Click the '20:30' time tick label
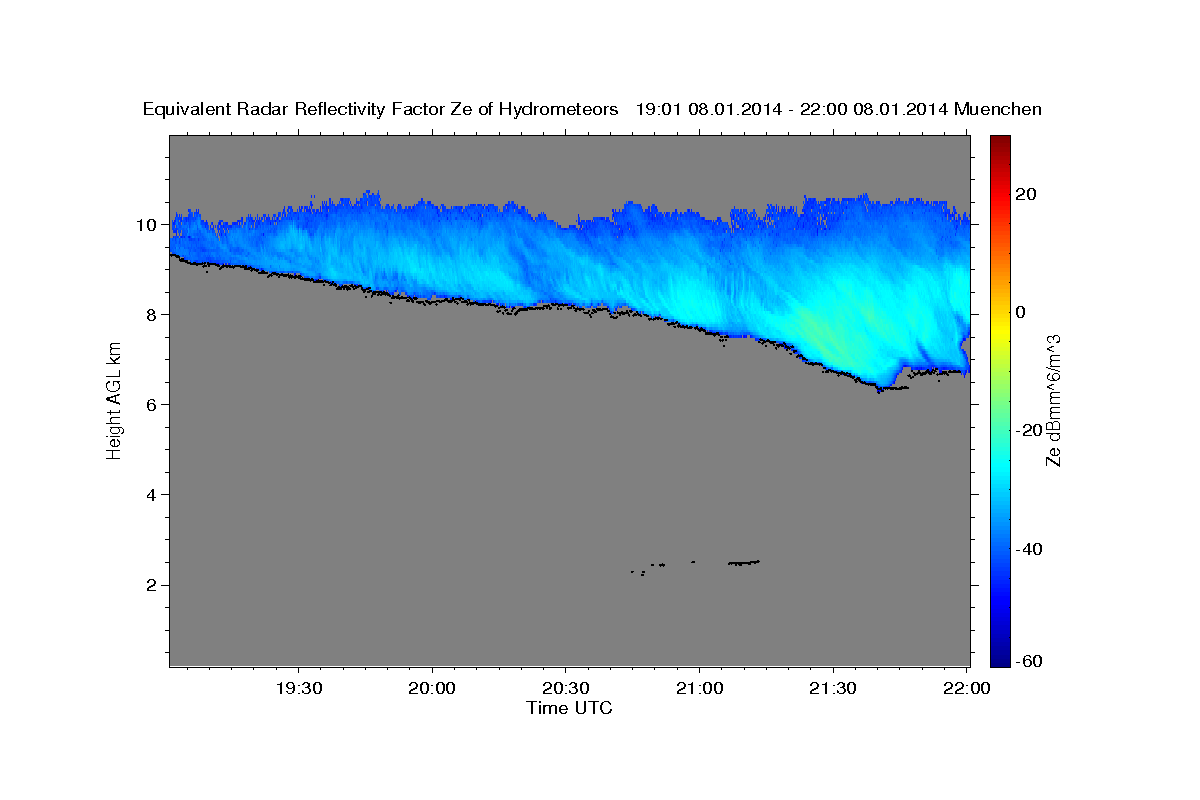The width and height of the screenshot is (1200, 800). [566, 688]
